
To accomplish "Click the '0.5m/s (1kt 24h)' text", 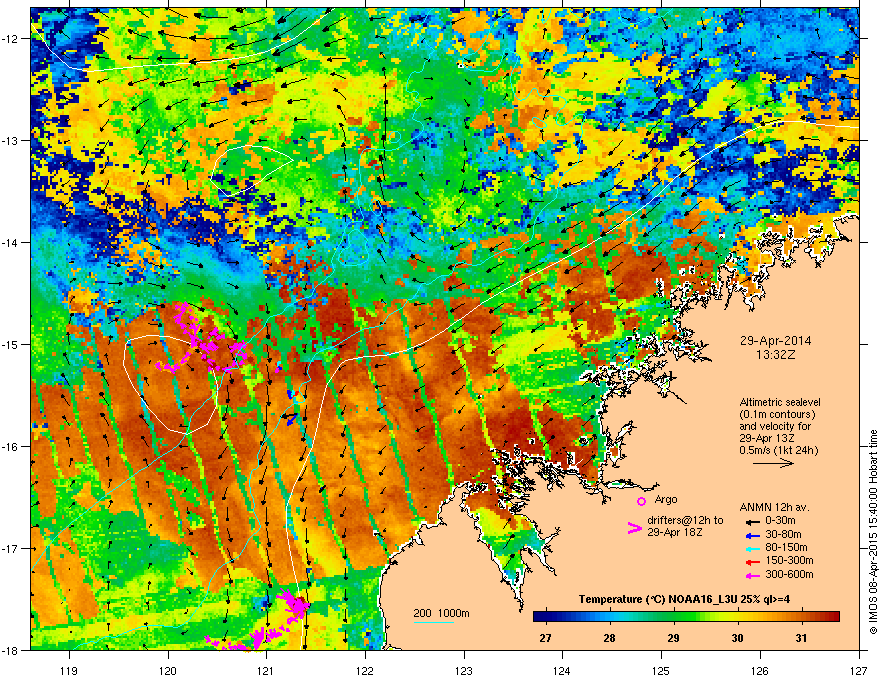I will point(778,450).
